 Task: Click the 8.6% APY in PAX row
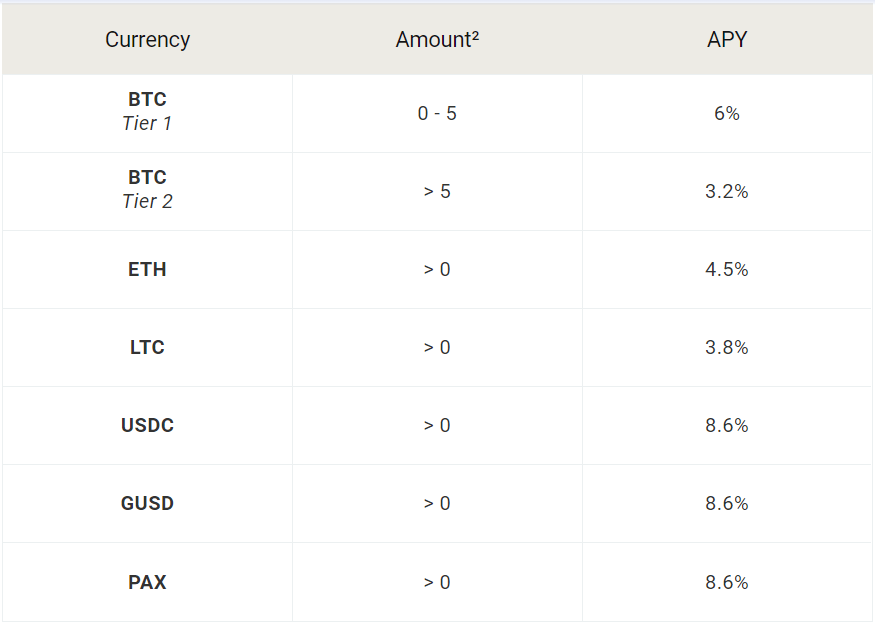[727, 582]
